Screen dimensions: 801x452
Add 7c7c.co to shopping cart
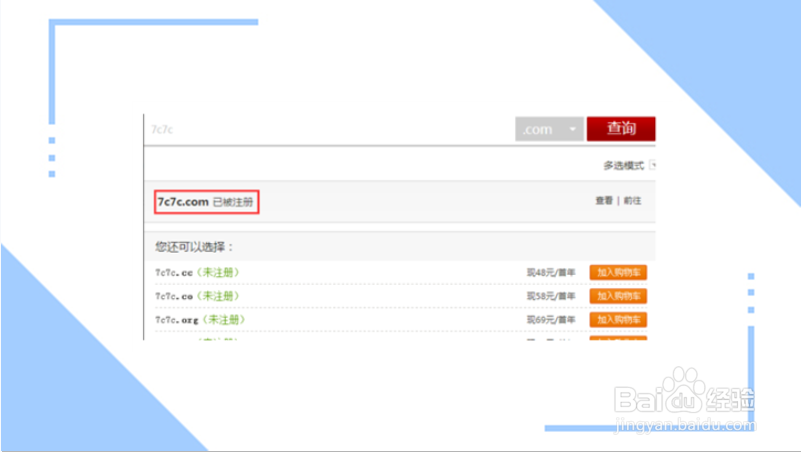[618, 296]
